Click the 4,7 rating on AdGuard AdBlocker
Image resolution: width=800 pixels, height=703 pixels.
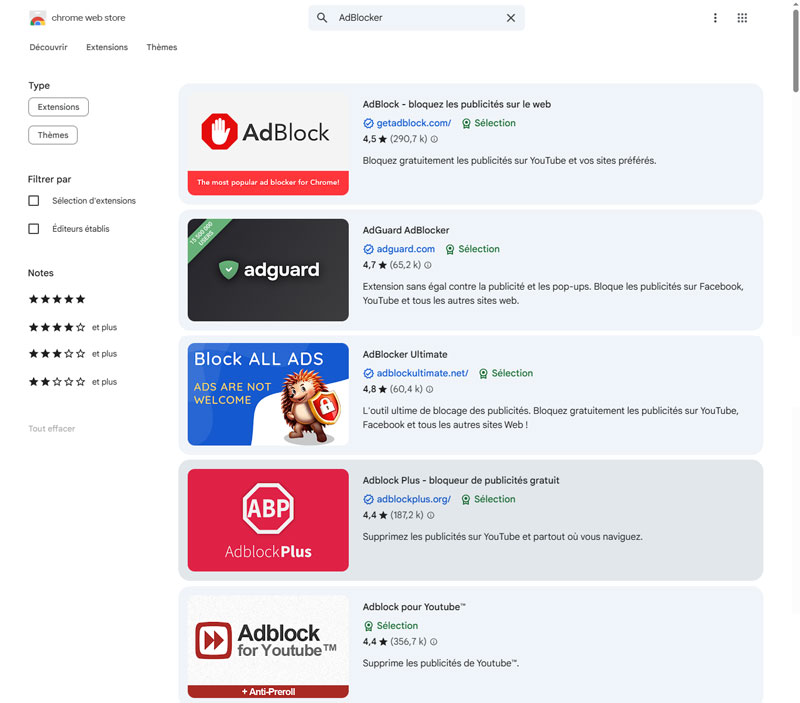pyautogui.click(x=375, y=265)
